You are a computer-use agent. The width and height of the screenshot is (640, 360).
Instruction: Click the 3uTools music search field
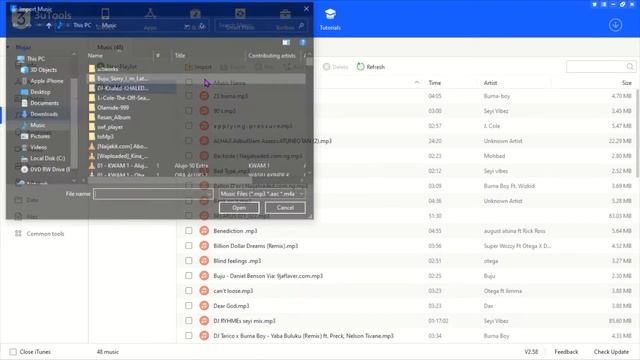[600, 67]
